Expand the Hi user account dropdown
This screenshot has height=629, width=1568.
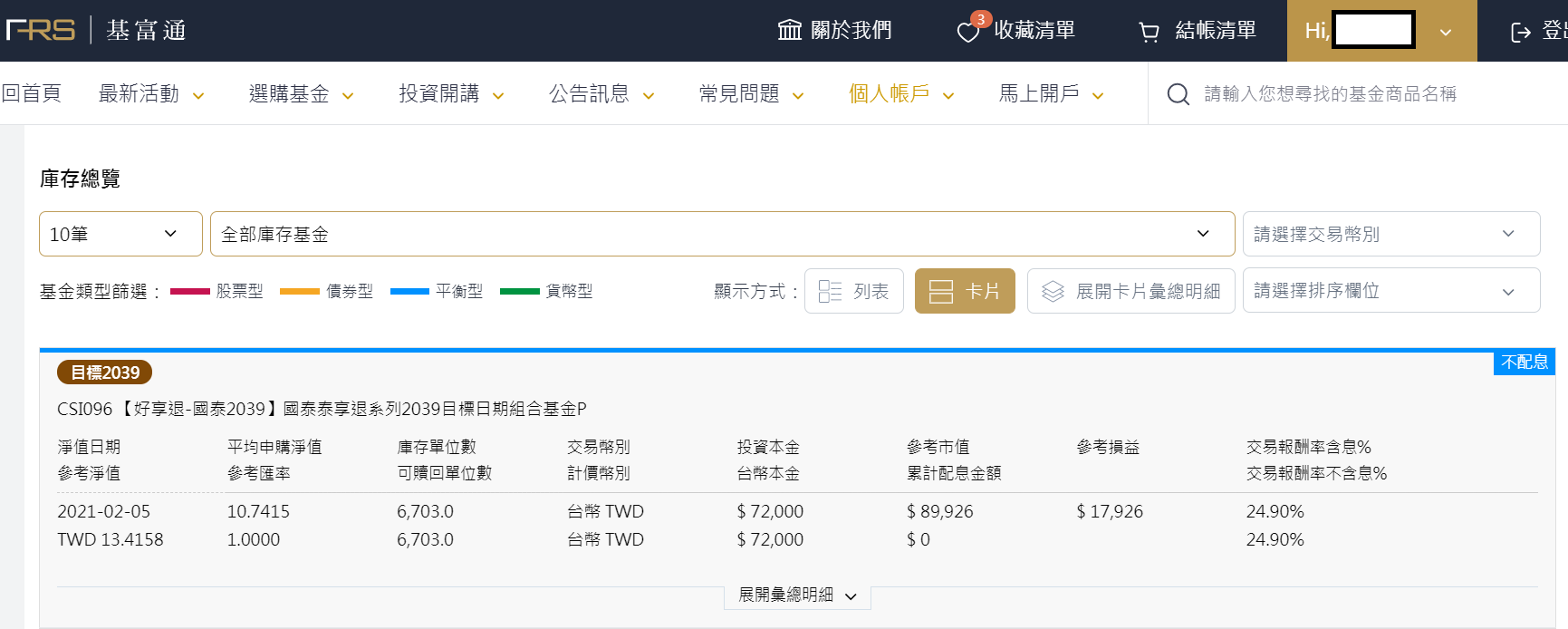(x=1382, y=31)
